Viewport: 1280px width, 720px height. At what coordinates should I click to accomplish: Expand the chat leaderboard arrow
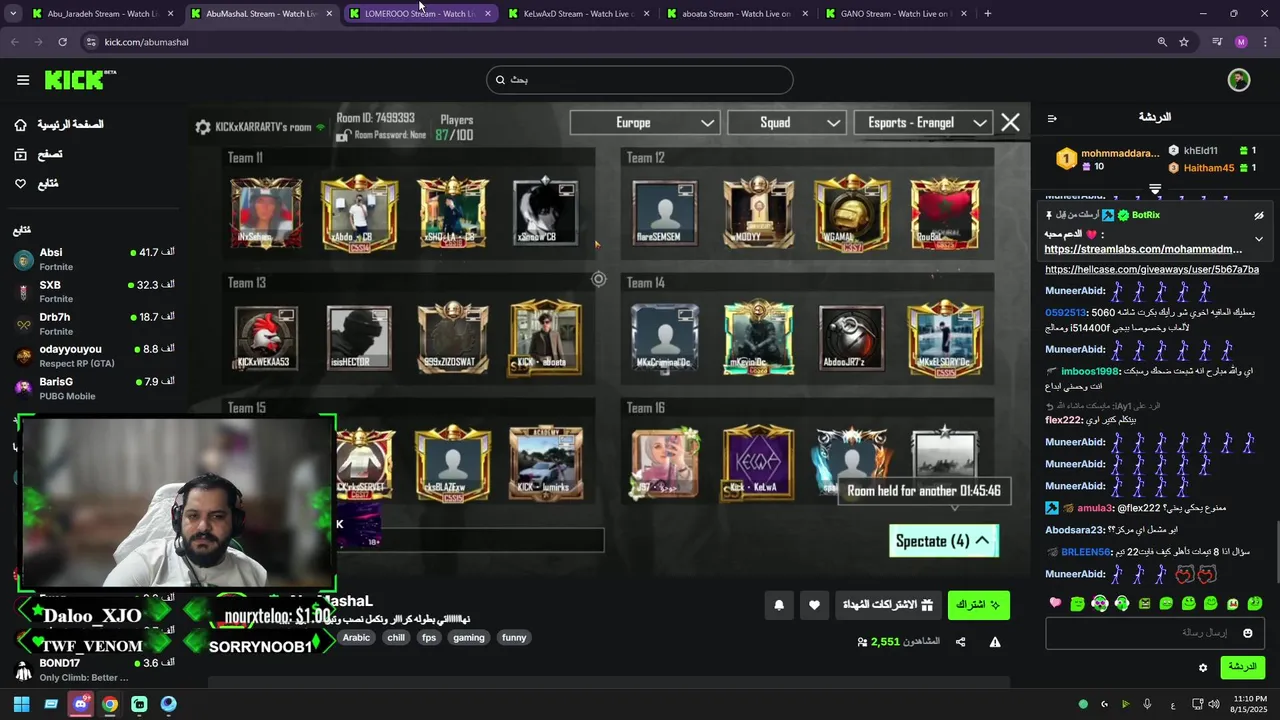coord(1155,188)
